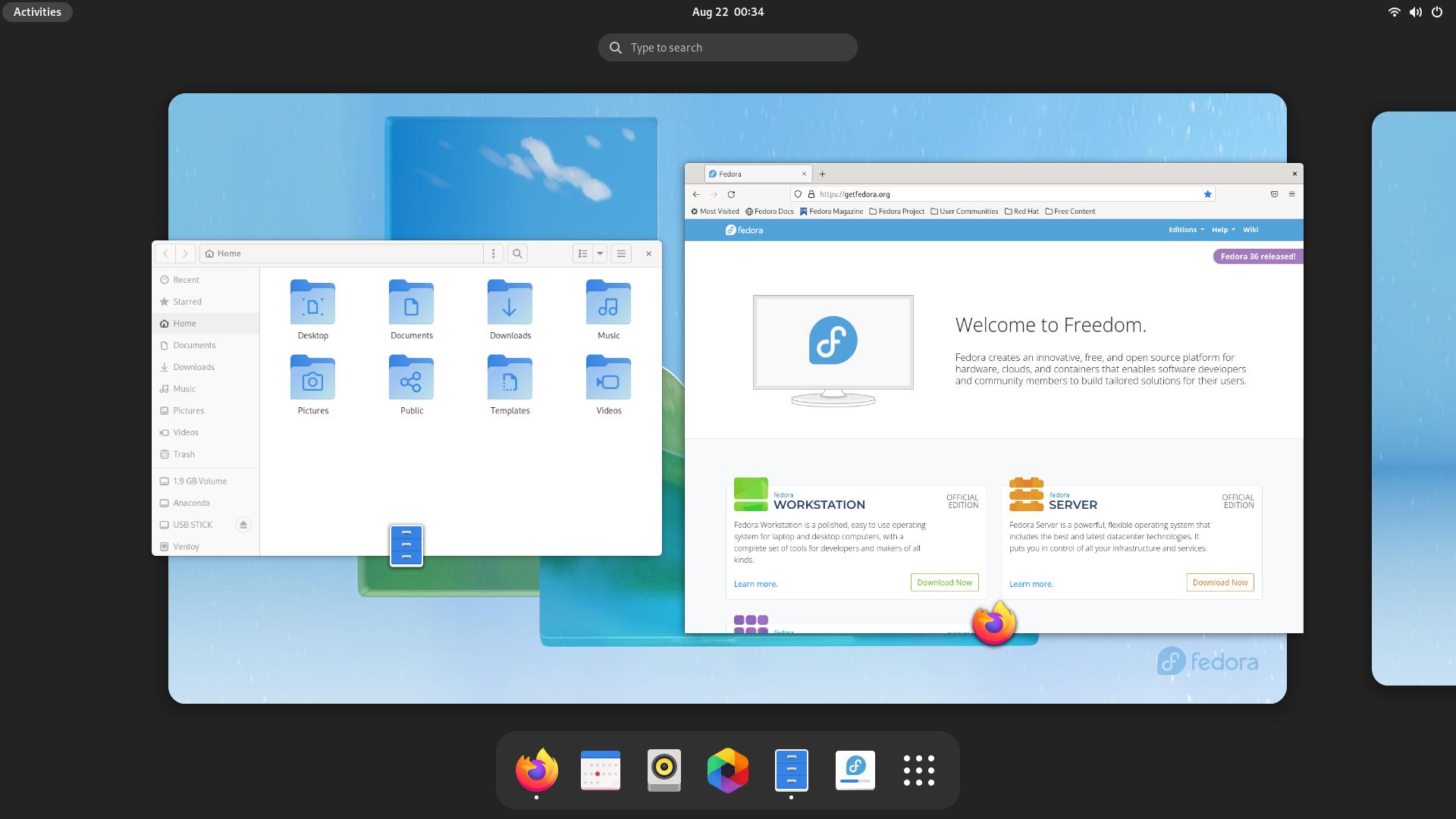The height and width of the screenshot is (819, 1456).
Task: Open the Videos folder icon in Files
Action: click(x=608, y=377)
